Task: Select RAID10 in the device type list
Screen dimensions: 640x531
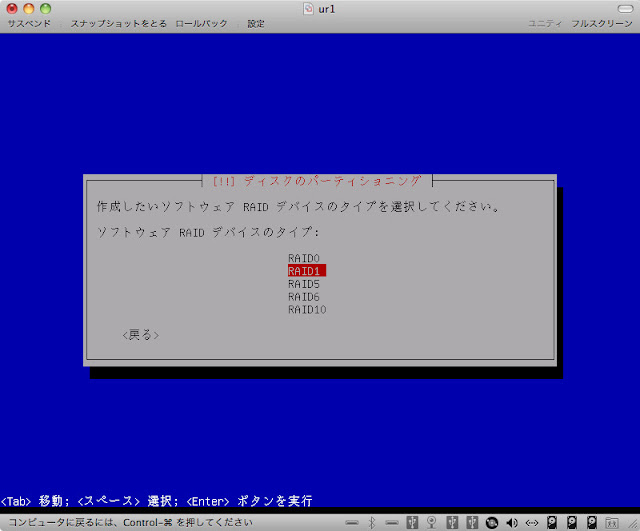Action: pyautogui.click(x=307, y=309)
